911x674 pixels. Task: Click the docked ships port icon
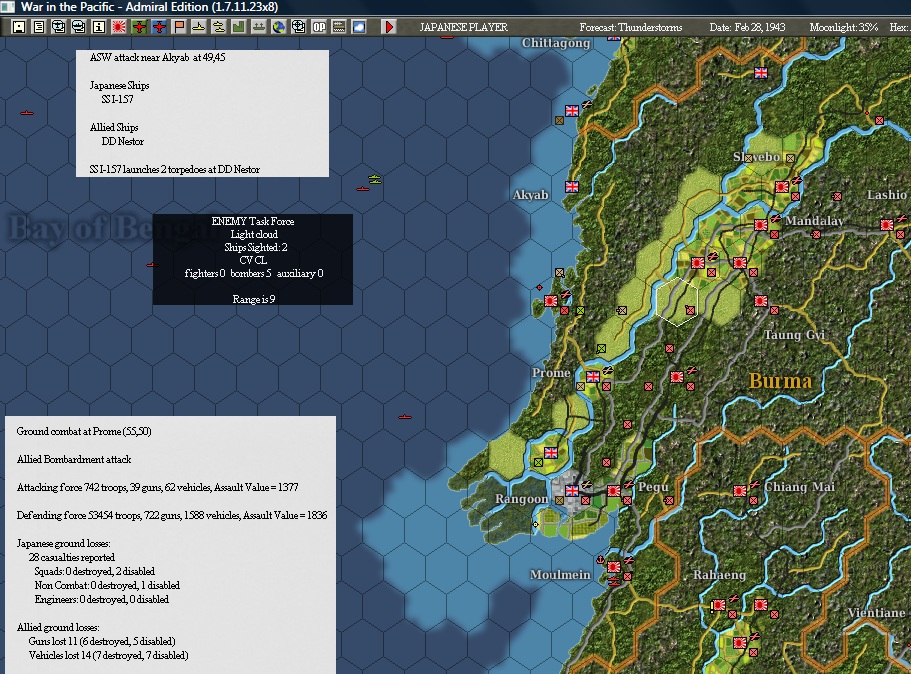click(x=259, y=27)
